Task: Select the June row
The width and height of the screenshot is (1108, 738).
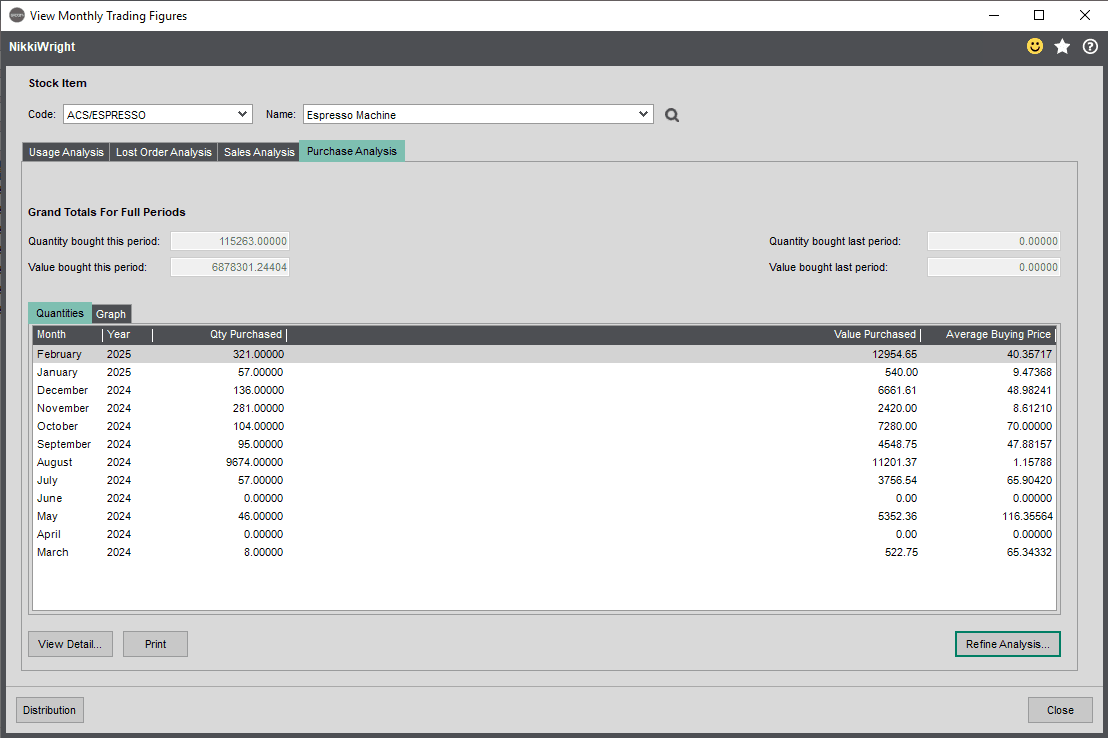Action: pyautogui.click(x=544, y=498)
